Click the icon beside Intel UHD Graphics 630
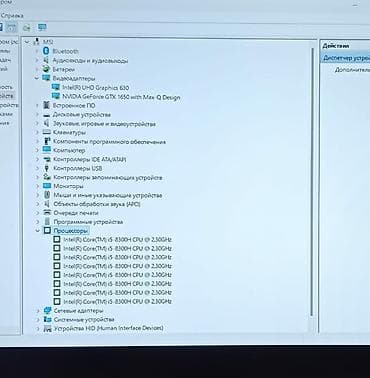The image size is (370, 378). [56, 87]
